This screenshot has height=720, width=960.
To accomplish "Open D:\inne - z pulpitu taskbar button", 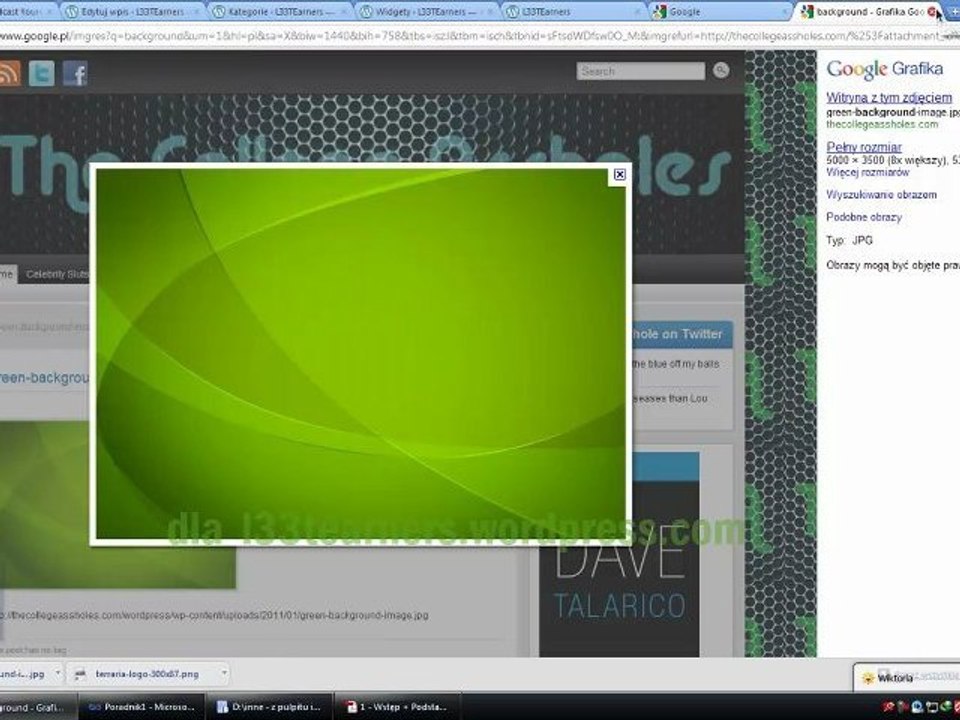I will 269,707.
